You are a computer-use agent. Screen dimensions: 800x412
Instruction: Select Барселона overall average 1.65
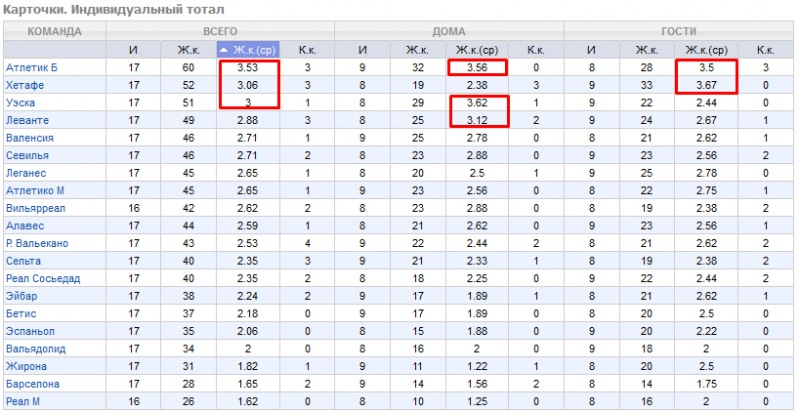coord(248,384)
